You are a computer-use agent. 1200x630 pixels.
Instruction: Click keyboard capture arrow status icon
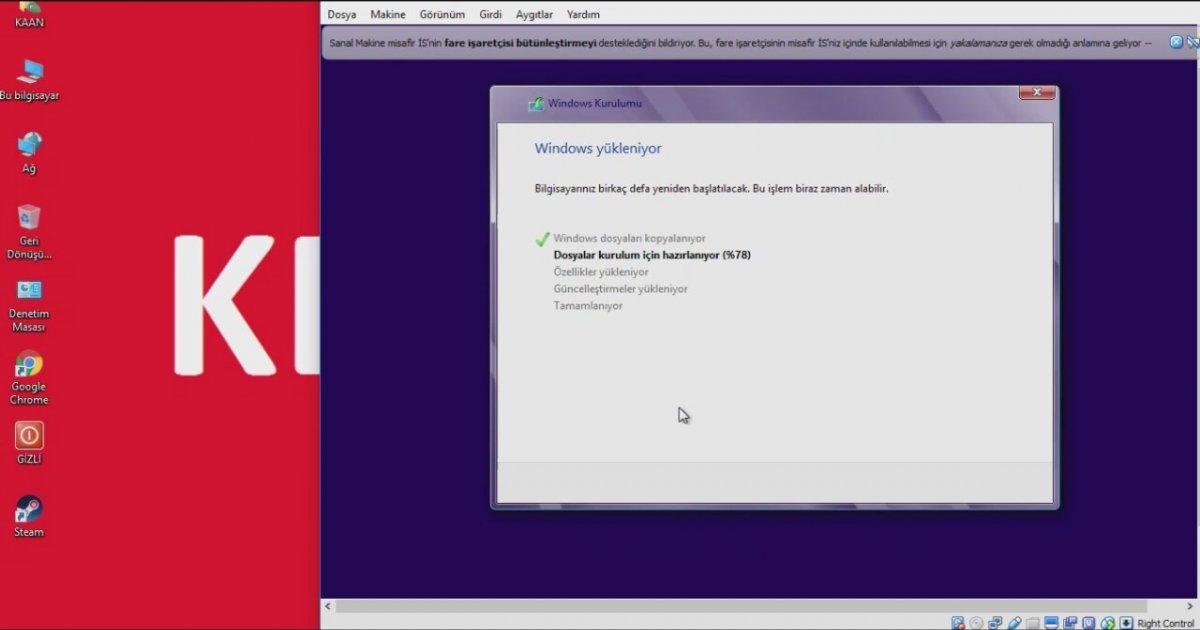1126,623
